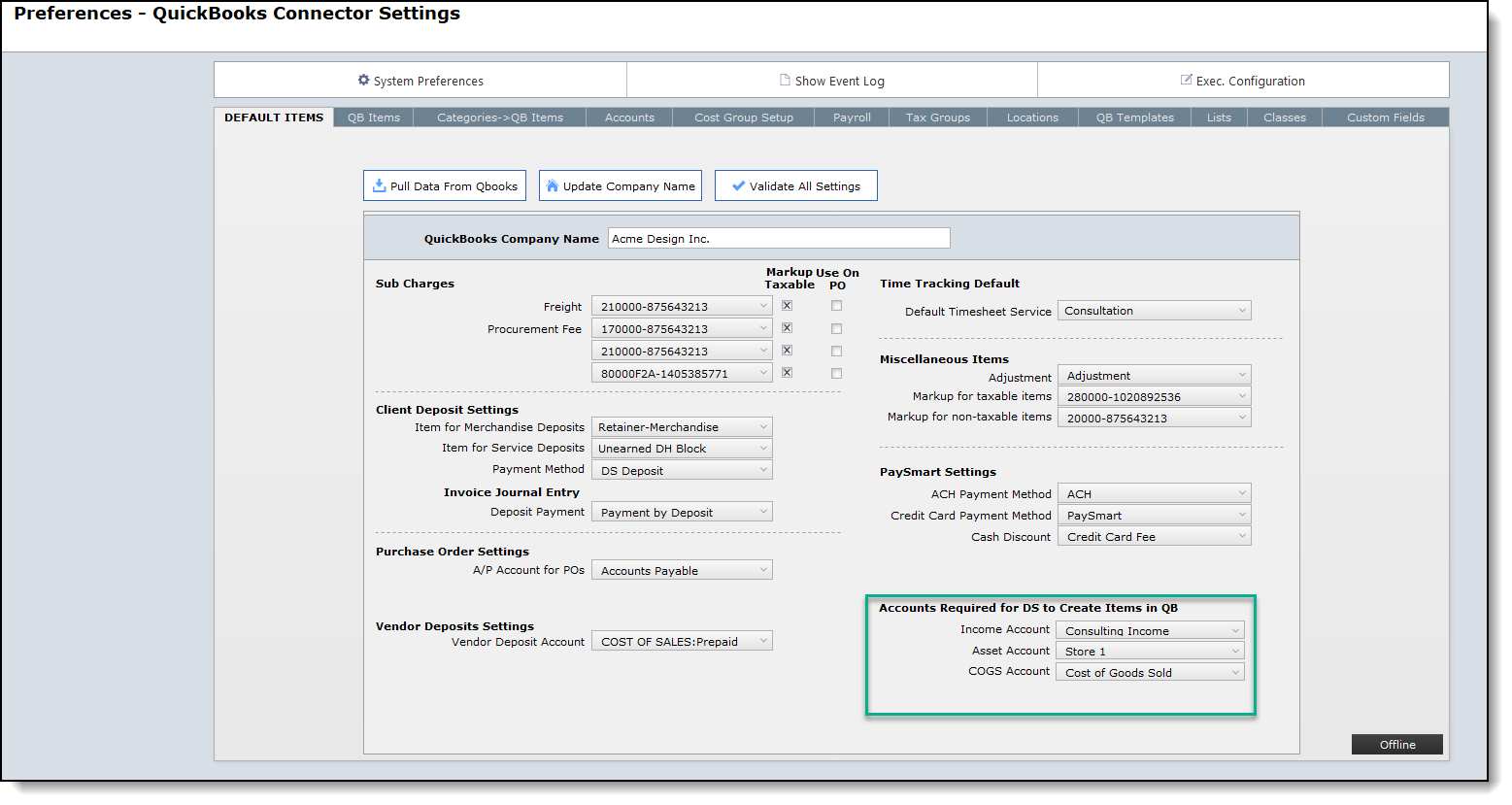Click the Offline status button
Viewport: 1512px width, 805px height.
1397,745
